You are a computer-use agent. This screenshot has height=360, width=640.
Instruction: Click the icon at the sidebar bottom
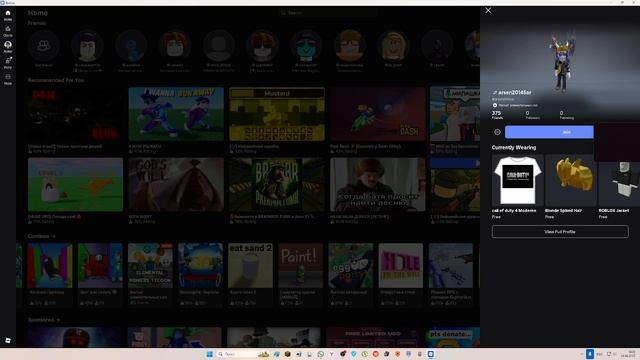click(8, 340)
